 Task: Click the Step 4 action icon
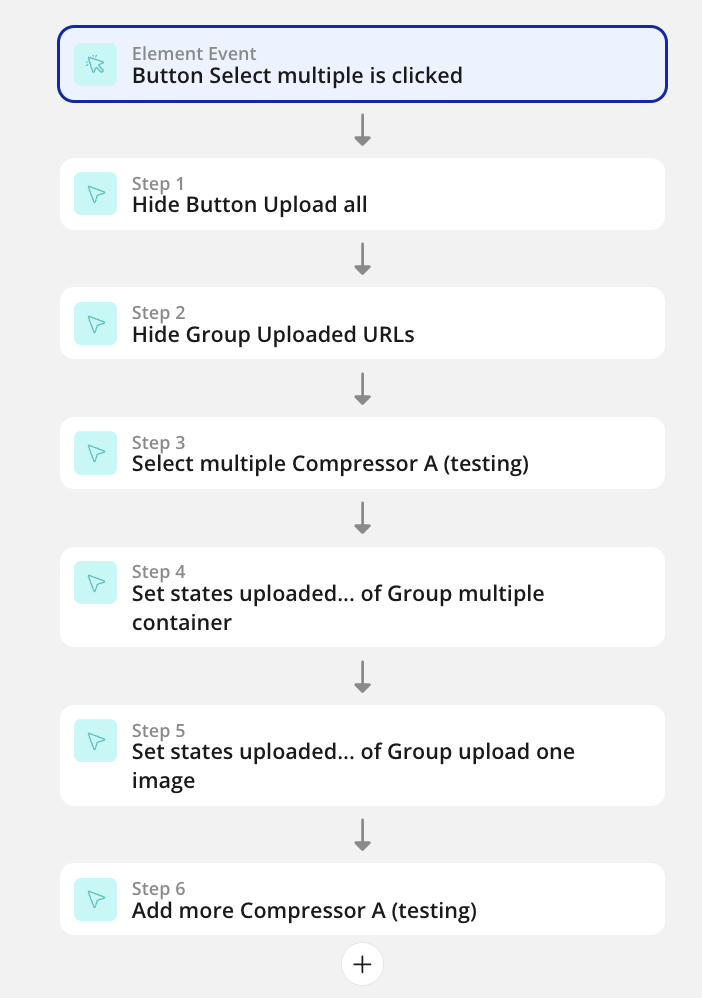96,582
